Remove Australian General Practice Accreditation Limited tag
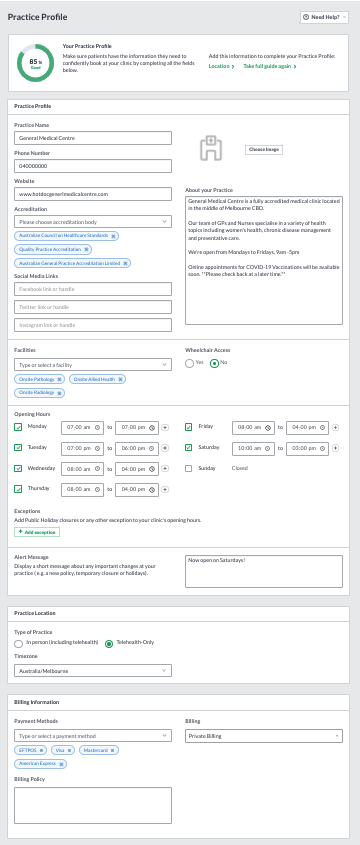Viewport: 360px width, 845px height. tap(126, 263)
